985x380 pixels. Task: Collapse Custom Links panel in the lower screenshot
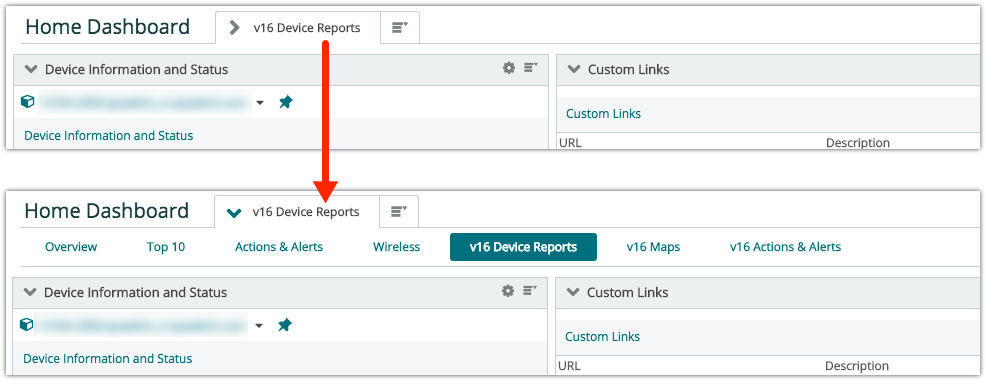point(572,292)
